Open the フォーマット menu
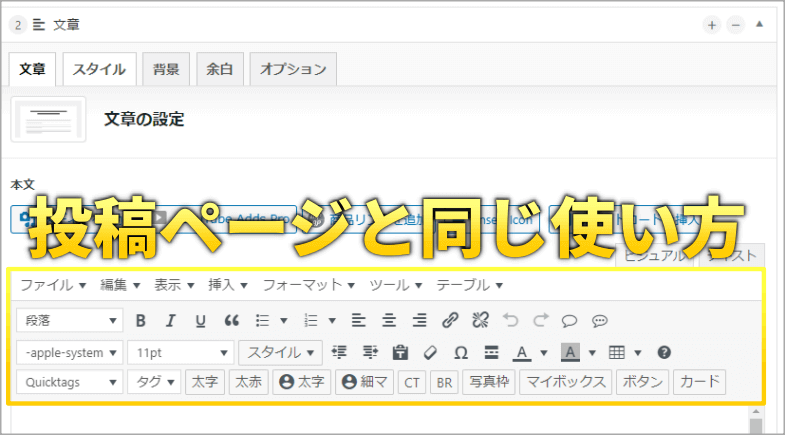785x435 pixels. (309, 285)
